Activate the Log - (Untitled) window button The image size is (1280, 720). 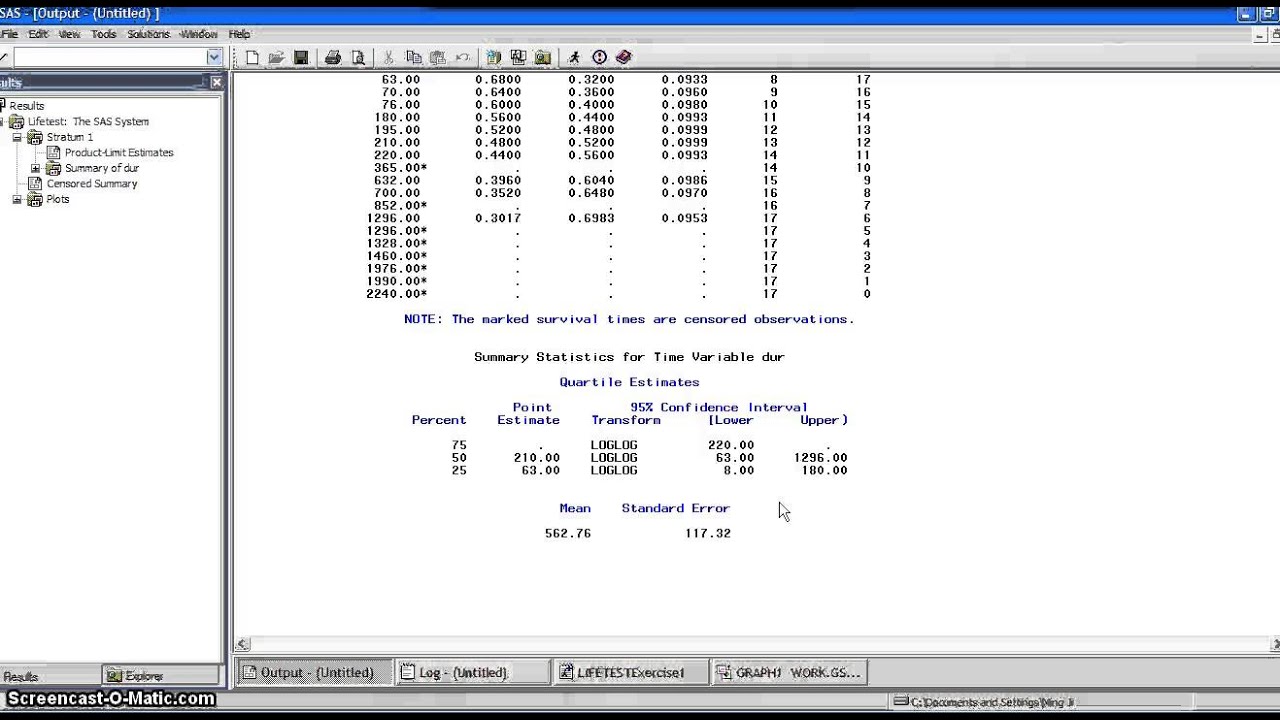click(x=471, y=673)
